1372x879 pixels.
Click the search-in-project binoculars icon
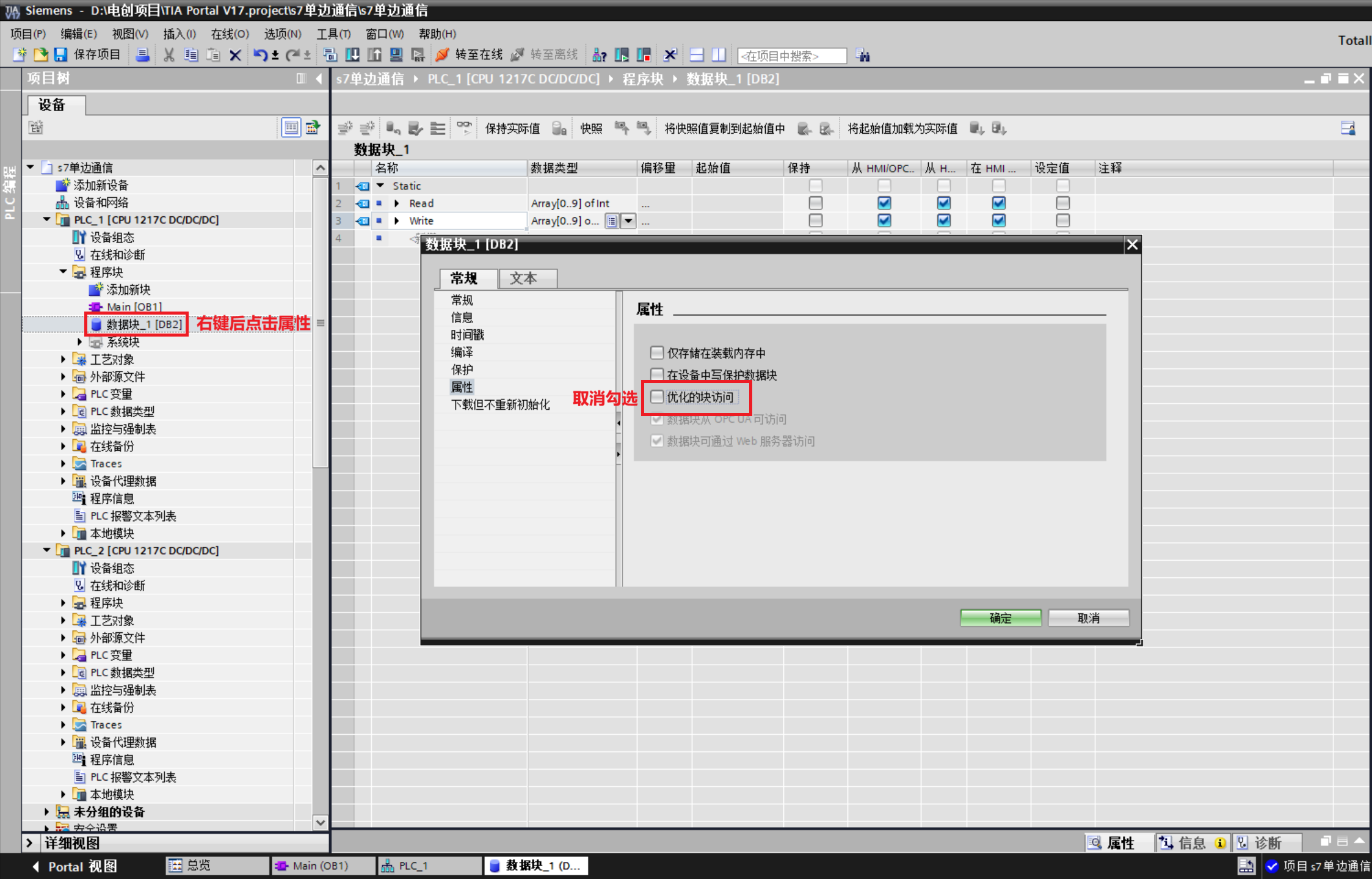pos(863,56)
